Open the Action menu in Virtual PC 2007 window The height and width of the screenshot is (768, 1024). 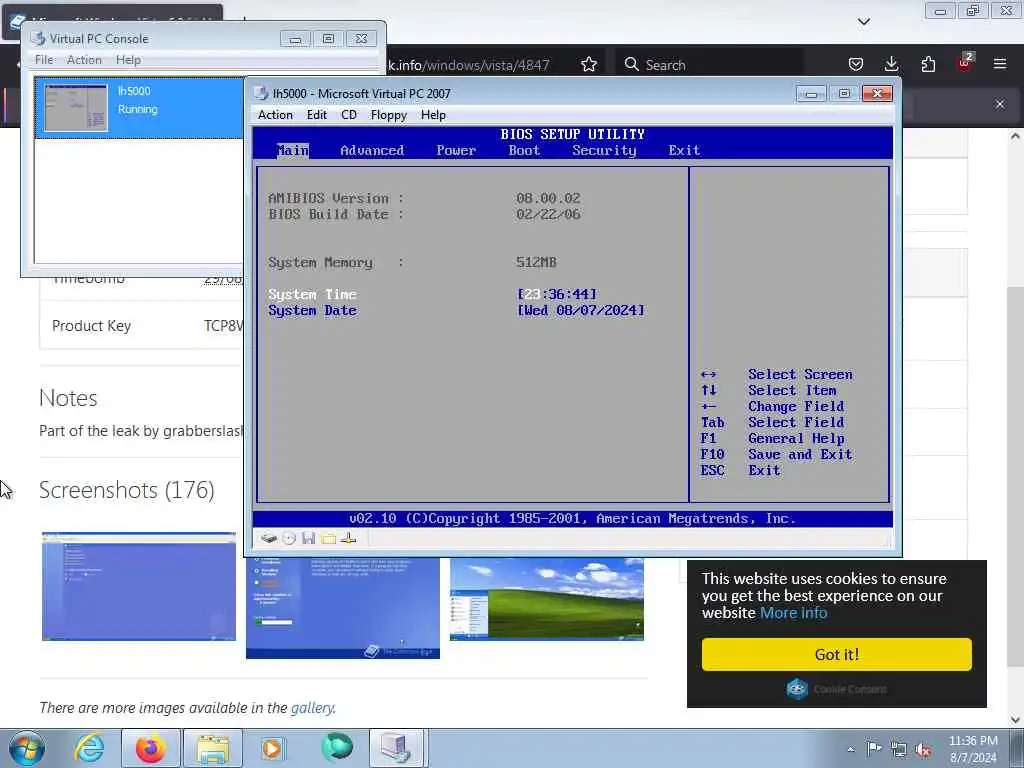275,115
